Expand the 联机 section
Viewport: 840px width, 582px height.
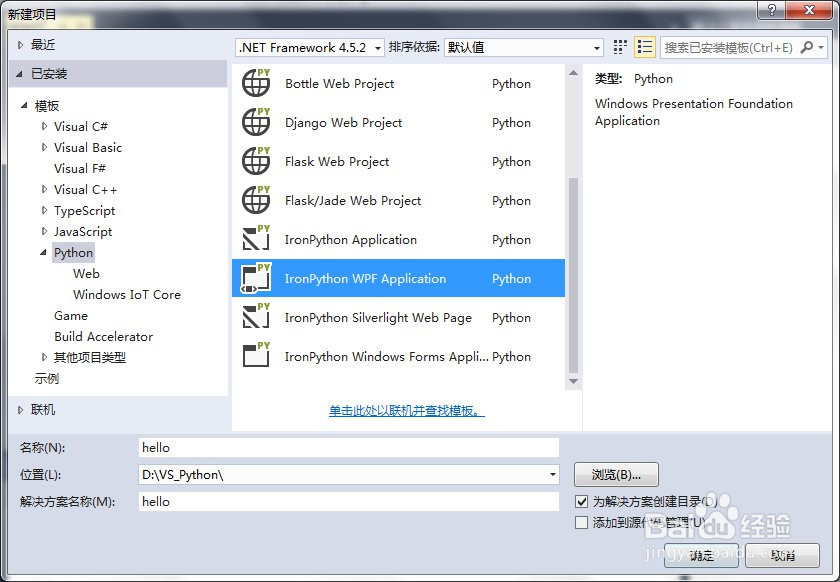pos(20,410)
